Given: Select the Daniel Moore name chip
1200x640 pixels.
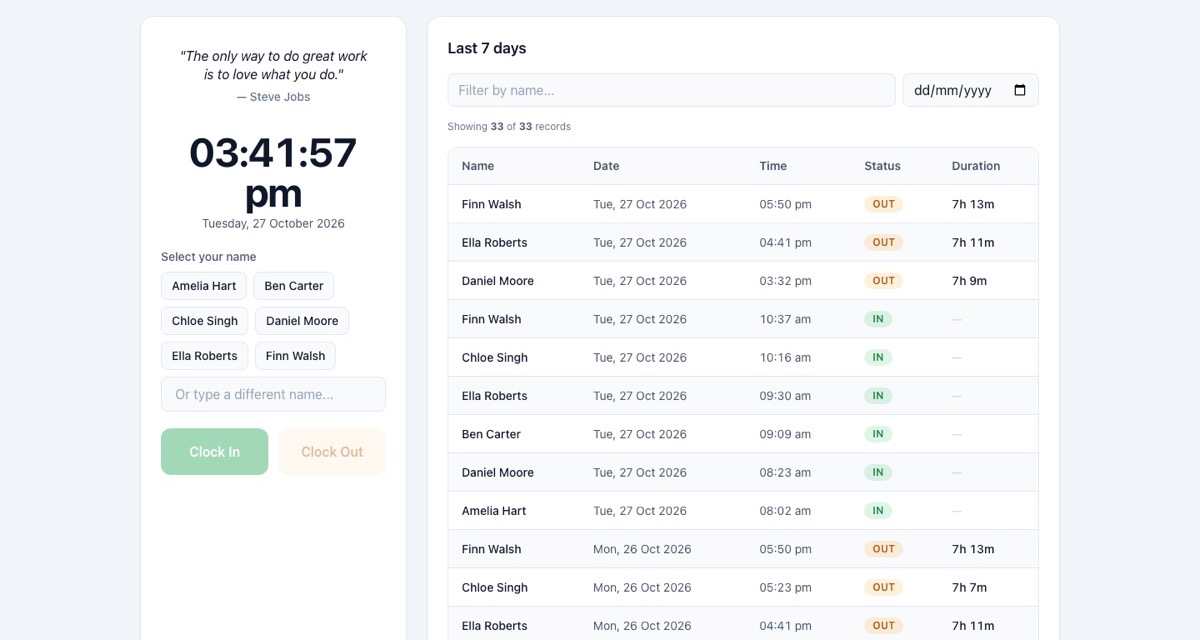Looking at the screenshot, I should pyautogui.click(x=302, y=321).
